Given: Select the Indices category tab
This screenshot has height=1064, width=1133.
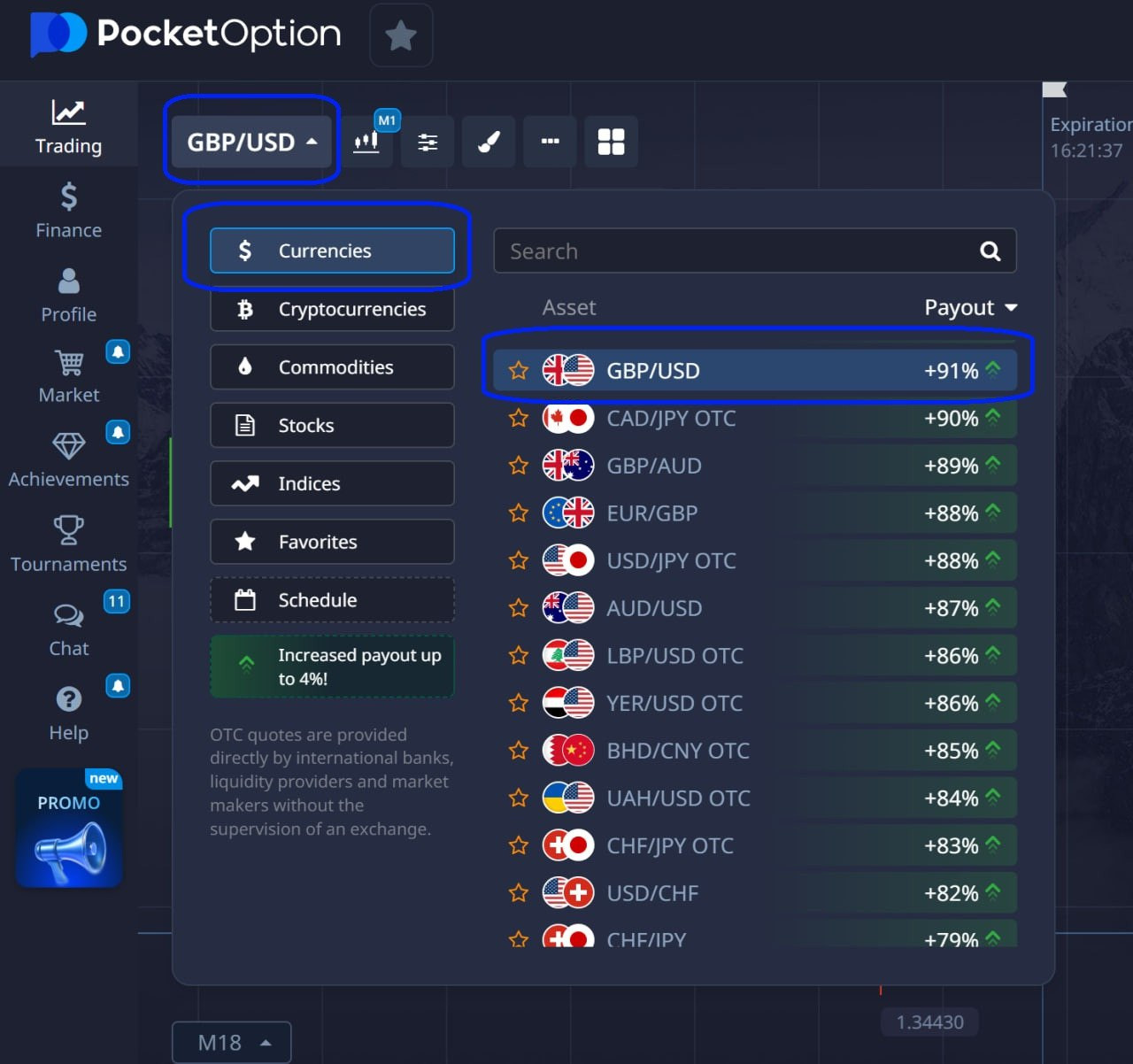Looking at the screenshot, I should 332,483.
